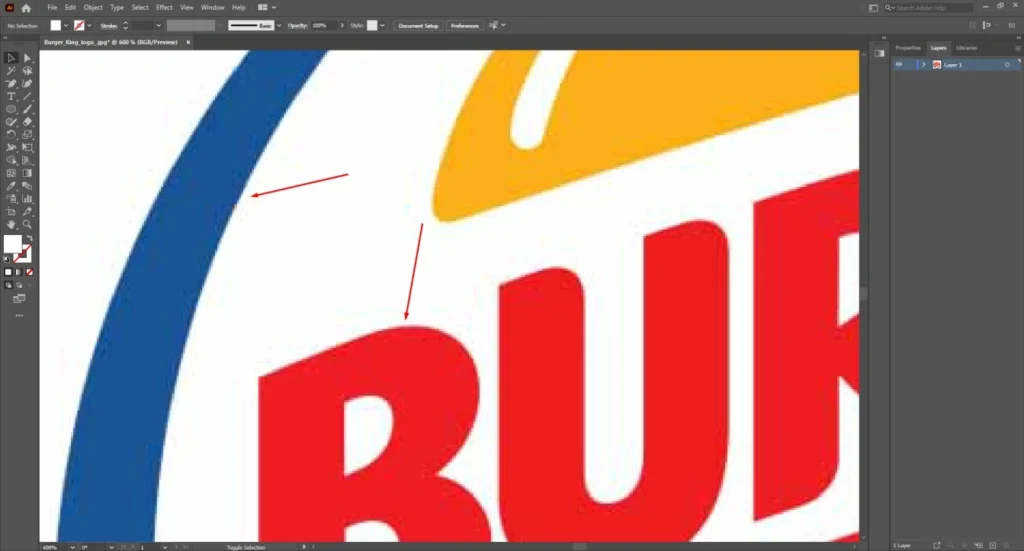Select the Curvature tool

pos(27,84)
